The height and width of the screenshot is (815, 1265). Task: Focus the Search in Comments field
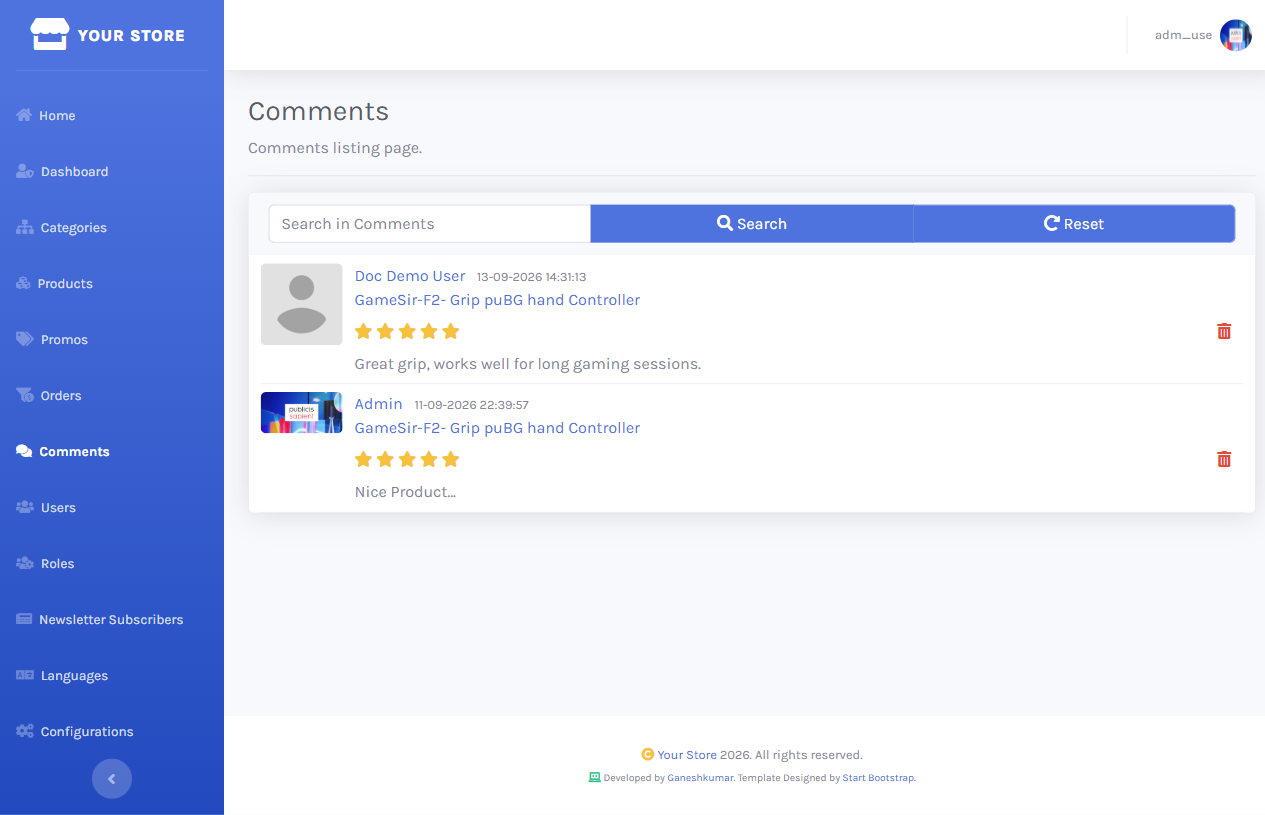430,224
